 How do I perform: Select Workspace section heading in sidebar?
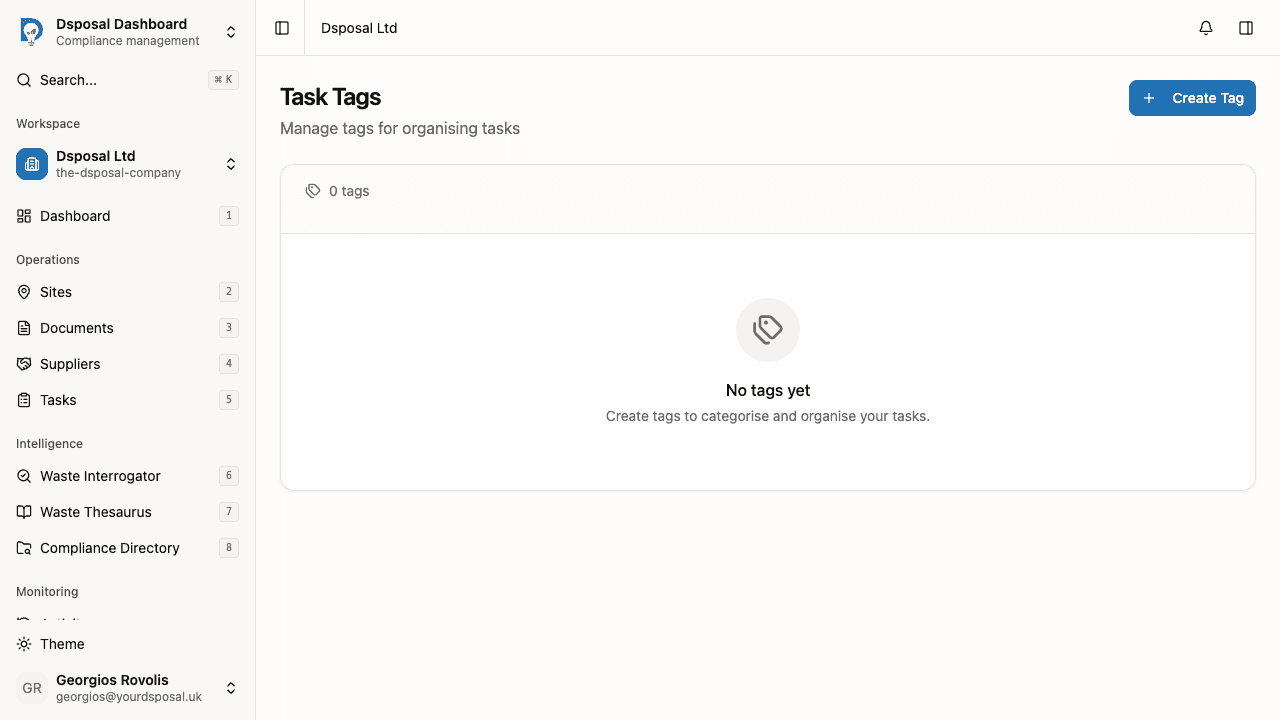47,123
